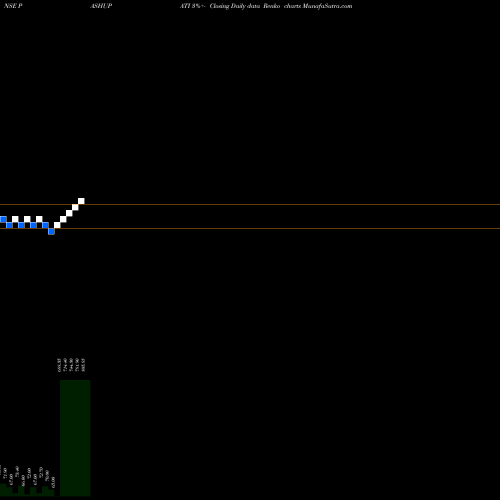Select the 'NSE P' exchange label in the title
Viewport: 500px width, 500px height.
click(x=13, y=6)
